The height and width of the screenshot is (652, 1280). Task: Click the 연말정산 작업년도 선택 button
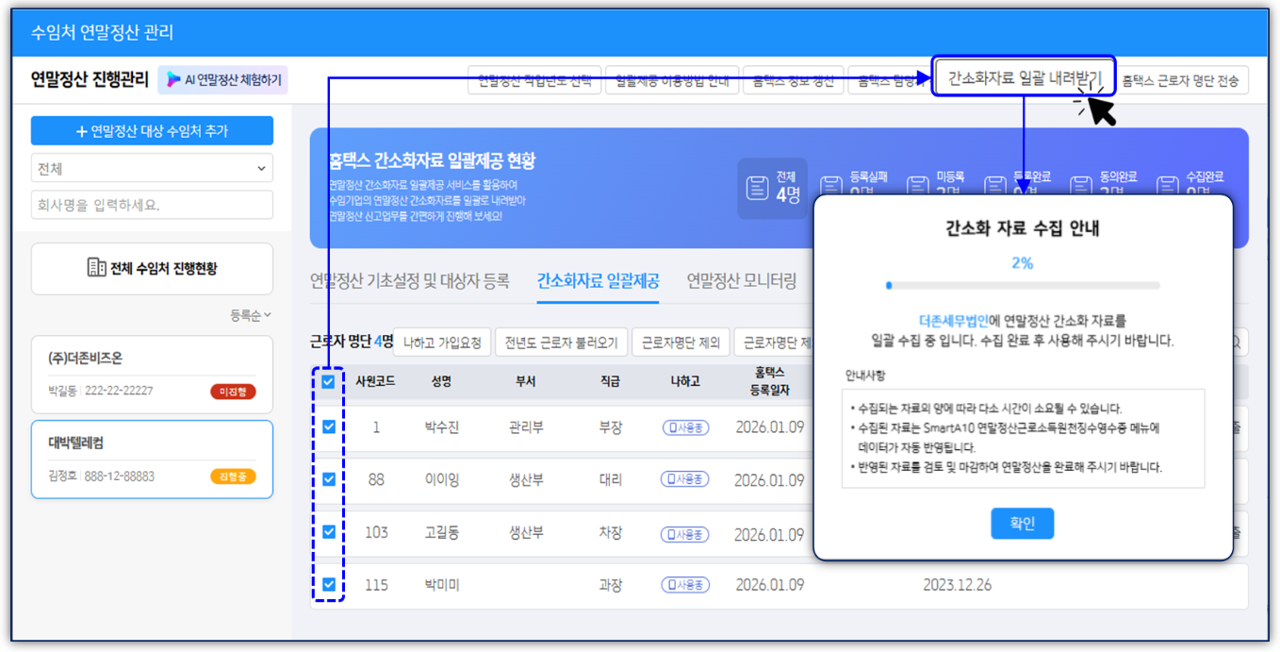pyautogui.click(x=535, y=81)
